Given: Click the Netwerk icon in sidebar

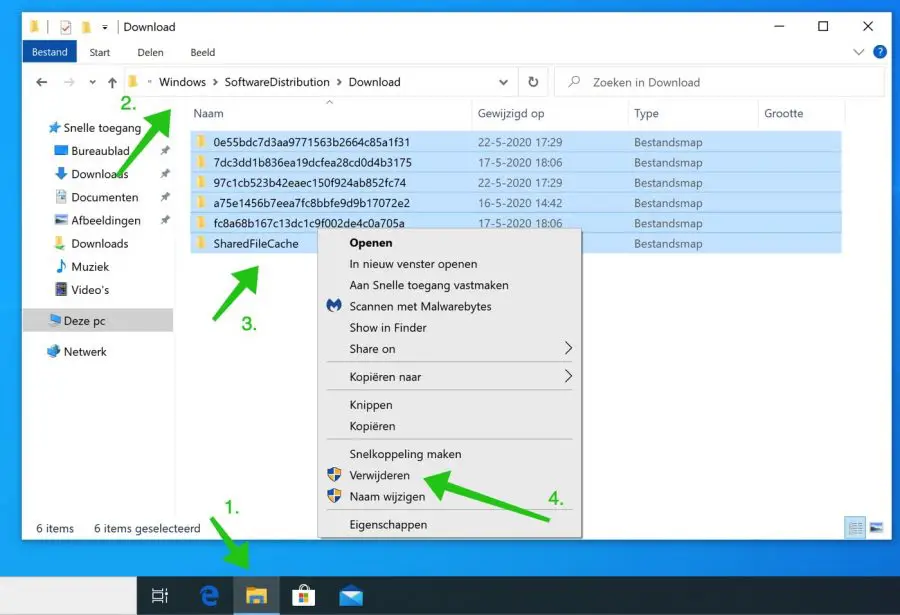Looking at the screenshot, I should click(x=53, y=351).
